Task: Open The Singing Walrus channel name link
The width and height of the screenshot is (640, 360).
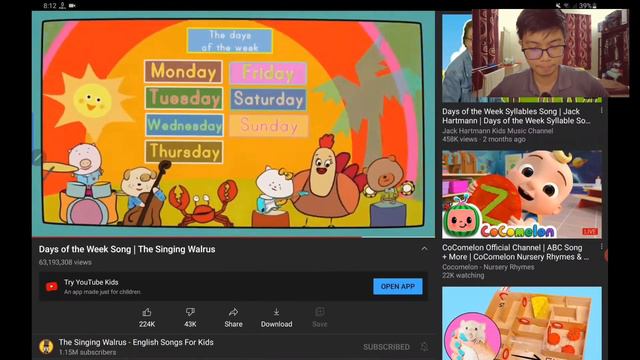Action: pos(136,342)
